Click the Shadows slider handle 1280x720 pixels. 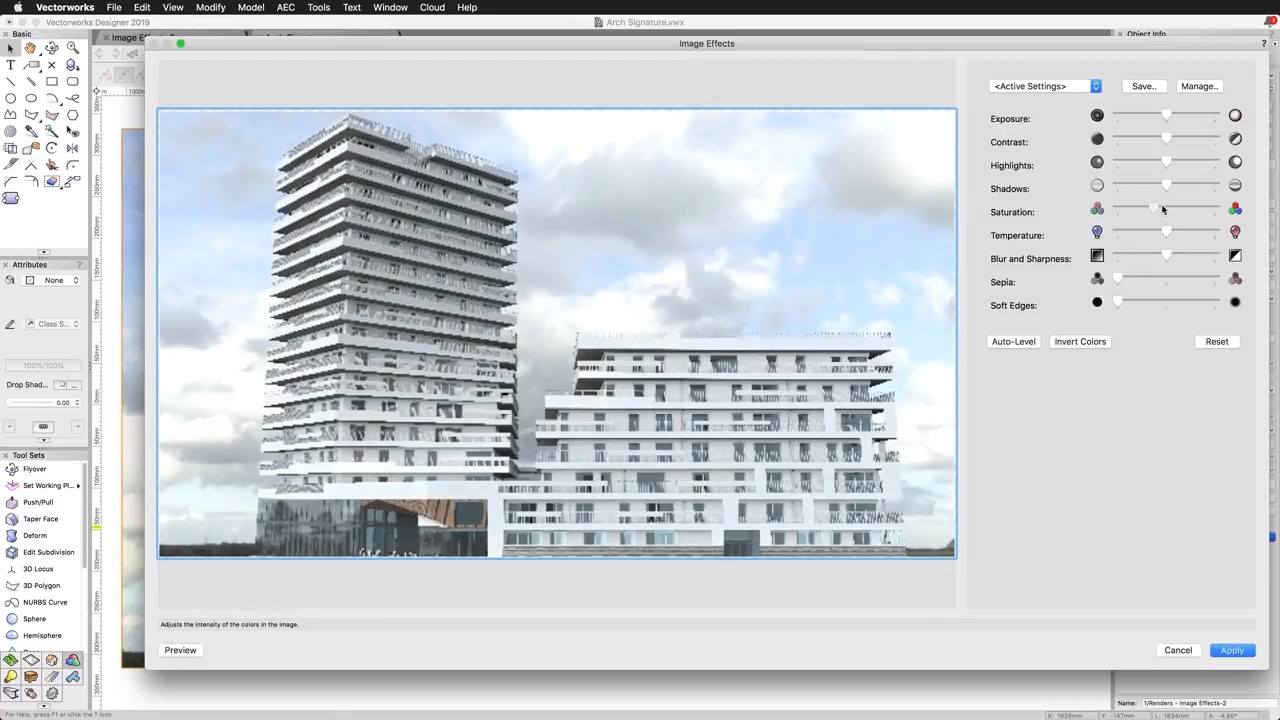1166,185
